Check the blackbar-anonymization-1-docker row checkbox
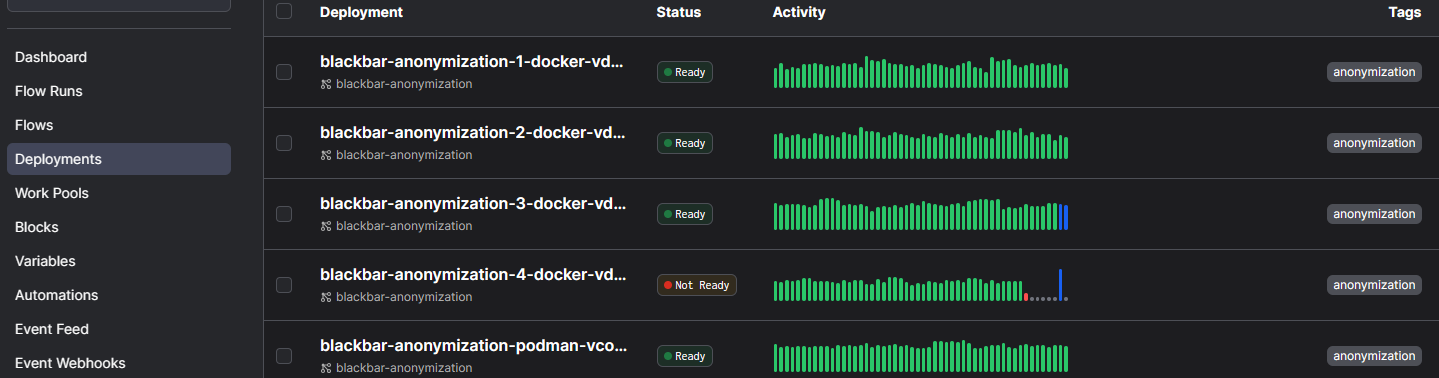 (x=284, y=72)
